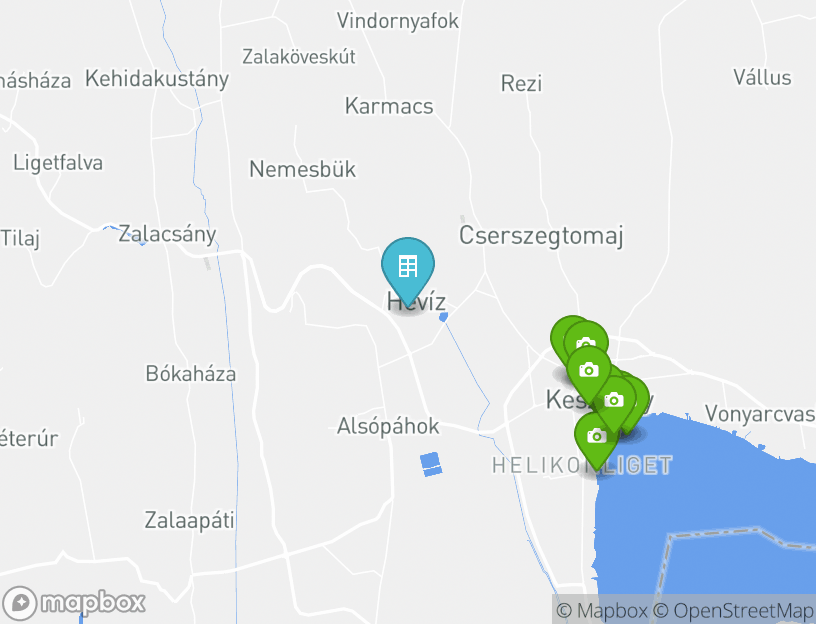
Task: Select the southernmost green camera pin above Helikon Liget
Action: (596, 436)
